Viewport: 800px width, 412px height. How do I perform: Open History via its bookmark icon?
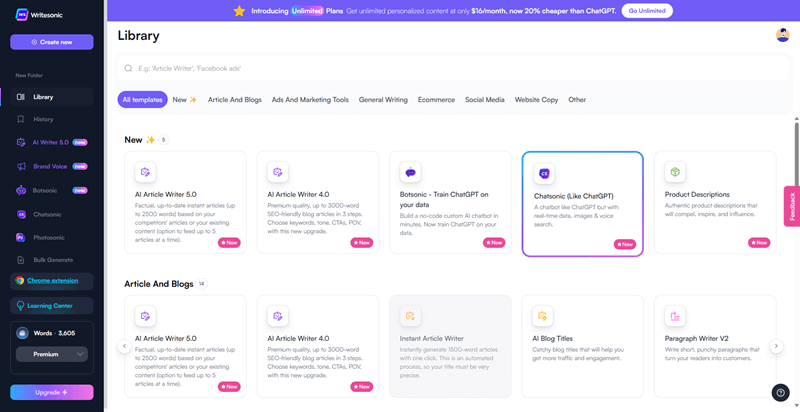[x=20, y=119]
